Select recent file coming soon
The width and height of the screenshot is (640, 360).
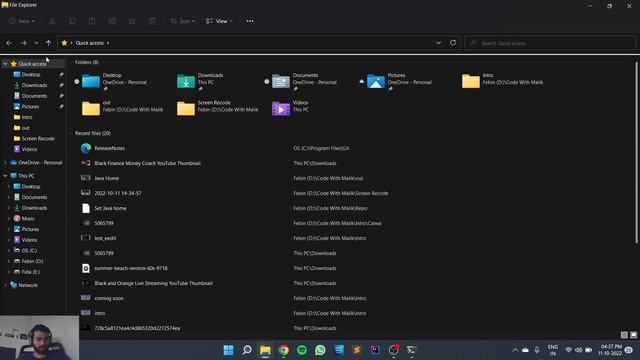[x=109, y=298]
